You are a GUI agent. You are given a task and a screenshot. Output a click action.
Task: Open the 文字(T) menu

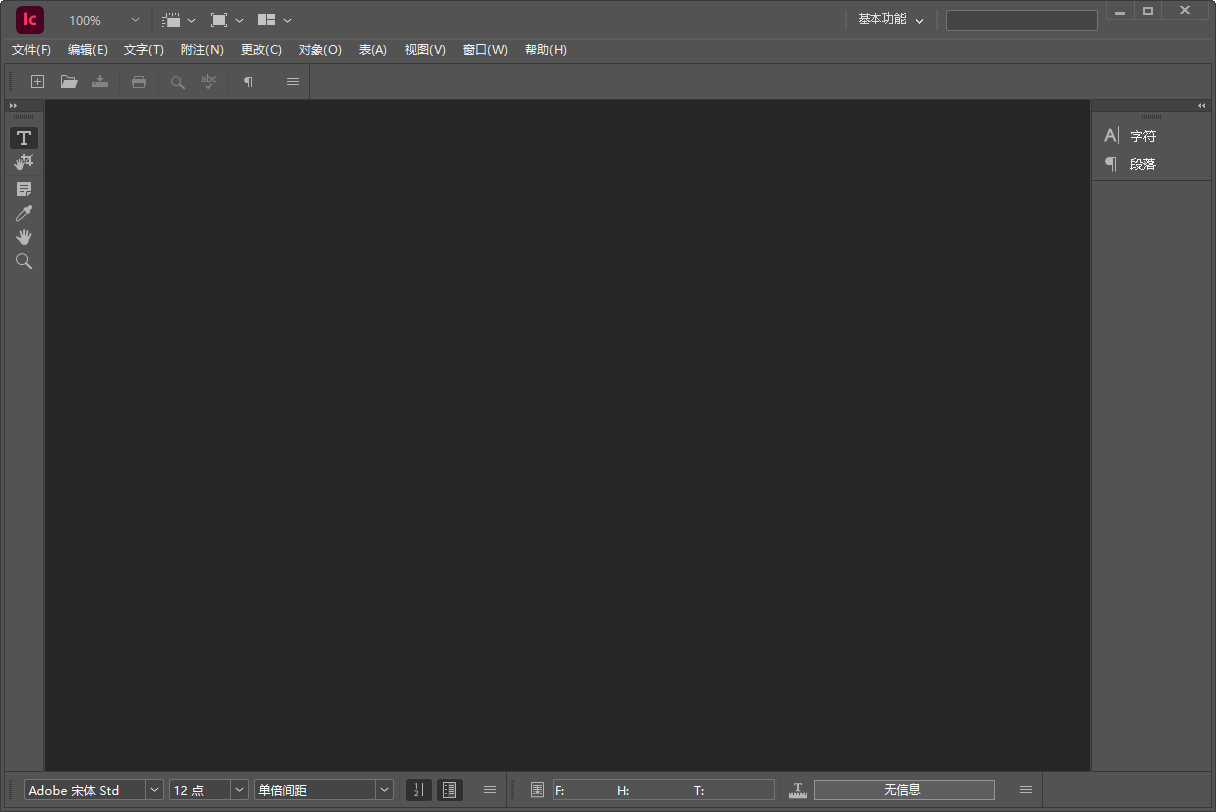(144, 50)
